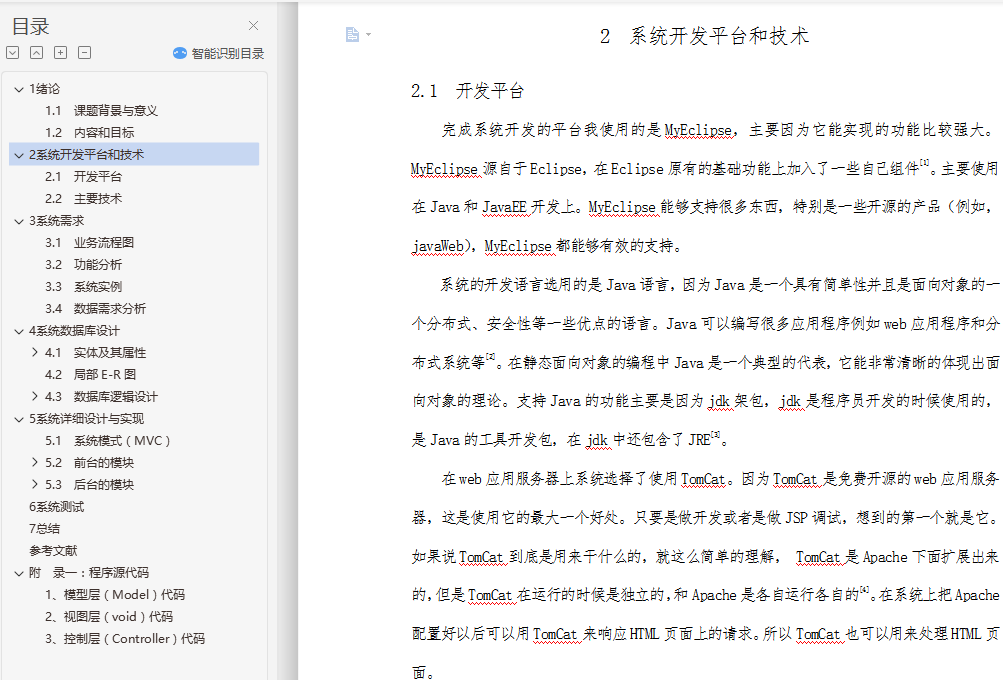The image size is (1003, 680).
Task: Select 附 录一：程序源代码 entry
Action: [88, 573]
